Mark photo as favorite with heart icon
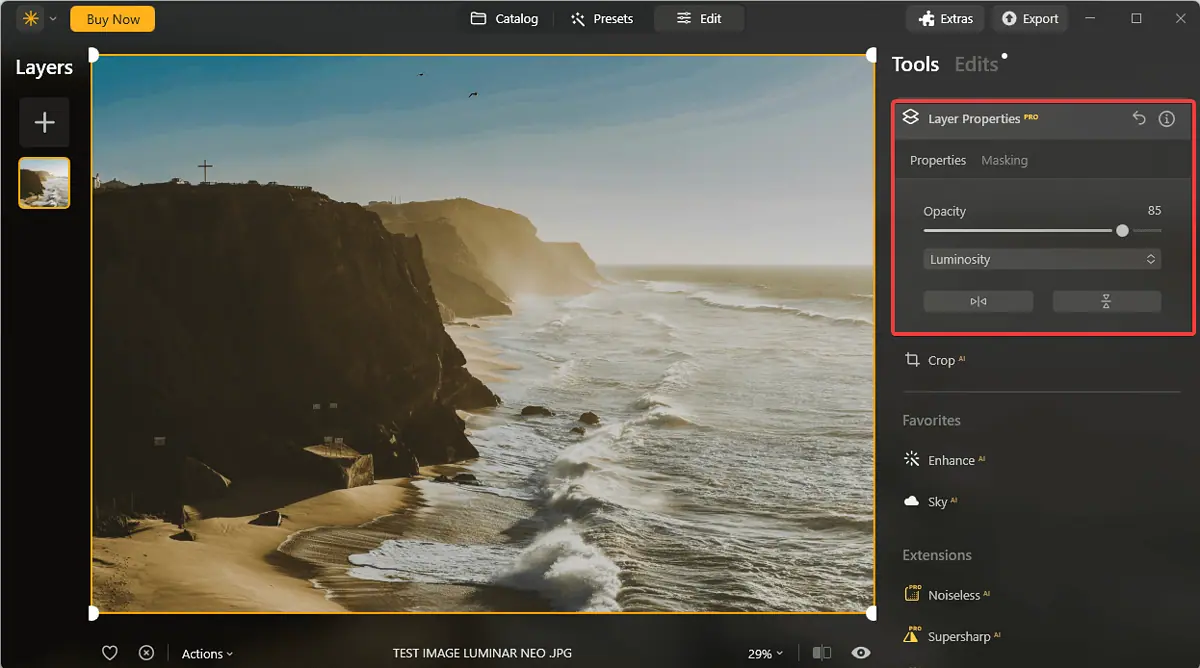 pos(110,653)
